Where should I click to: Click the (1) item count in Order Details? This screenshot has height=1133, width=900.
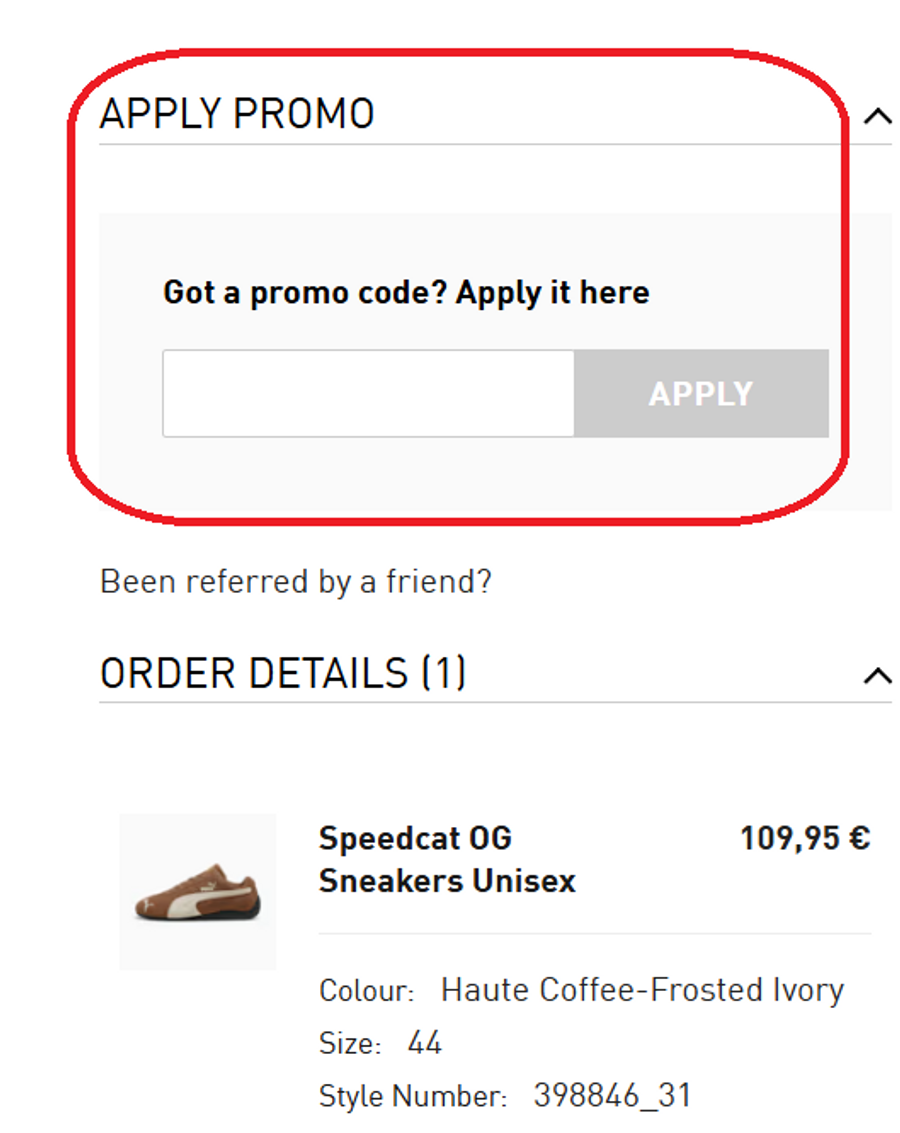[x=443, y=674]
